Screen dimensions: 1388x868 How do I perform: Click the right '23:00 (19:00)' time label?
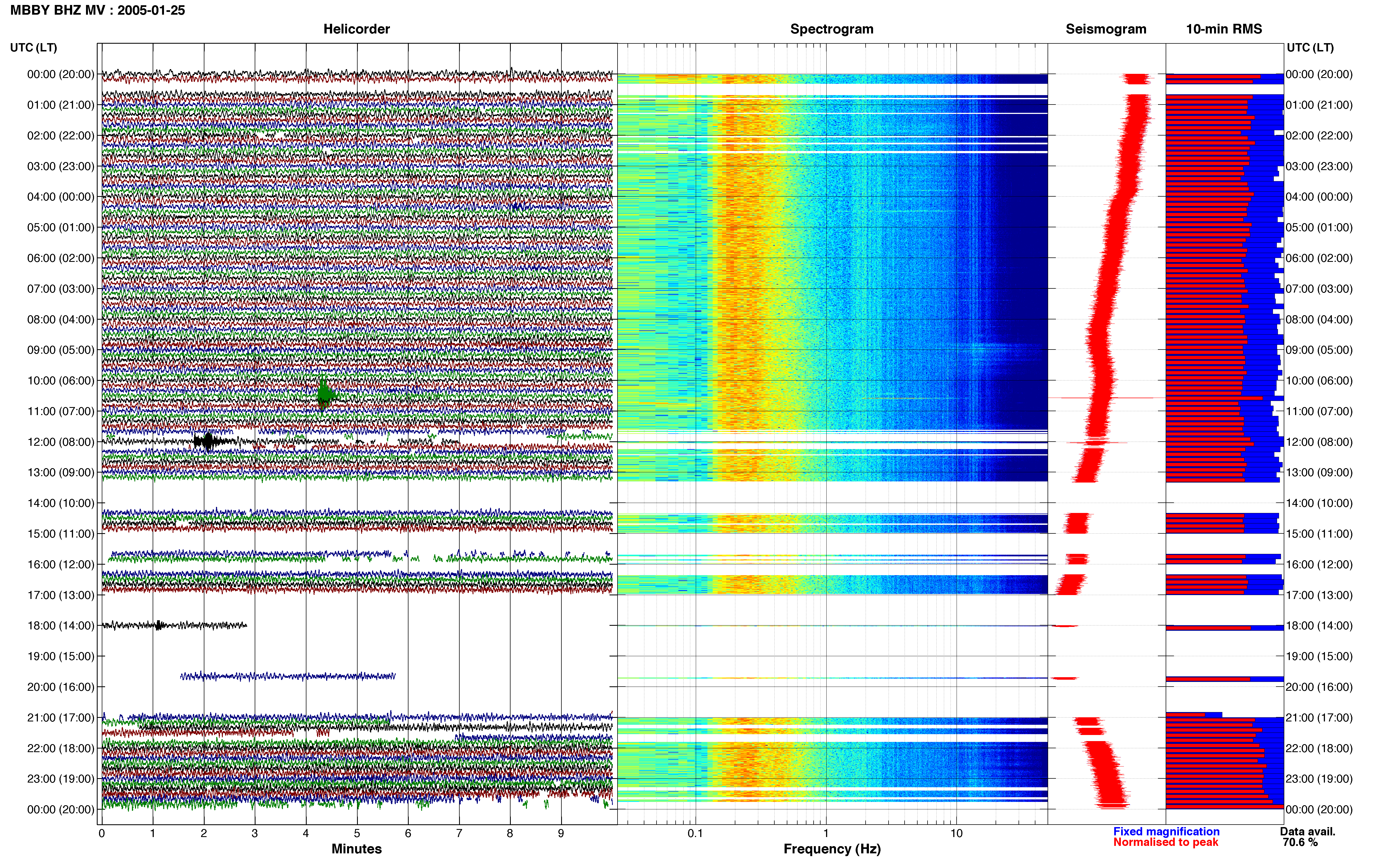pos(1319,779)
